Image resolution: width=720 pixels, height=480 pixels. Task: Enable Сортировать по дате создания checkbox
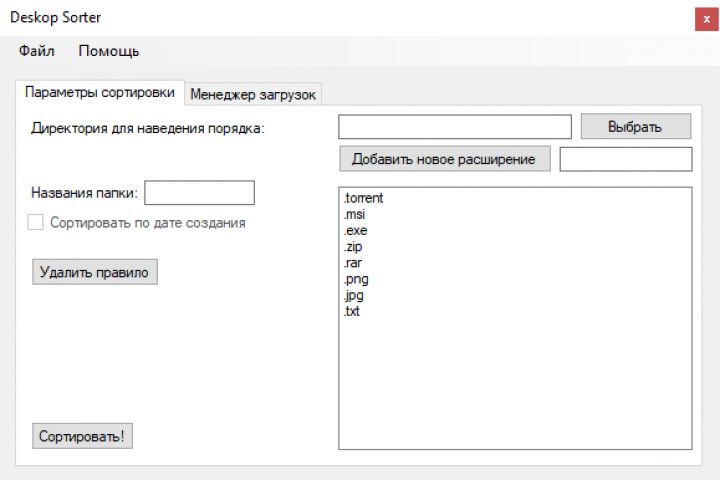[36, 223]
